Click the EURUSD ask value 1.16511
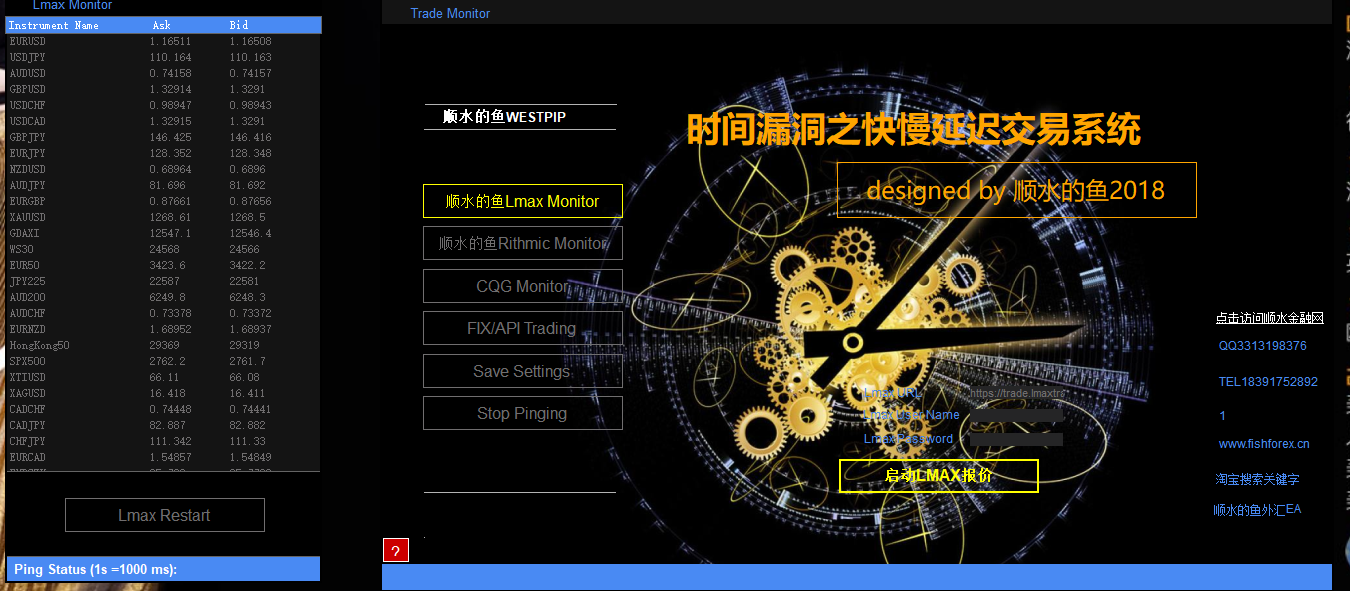Screen dimensions: 1350x591 pyautogui.click(x=170, y=41)
